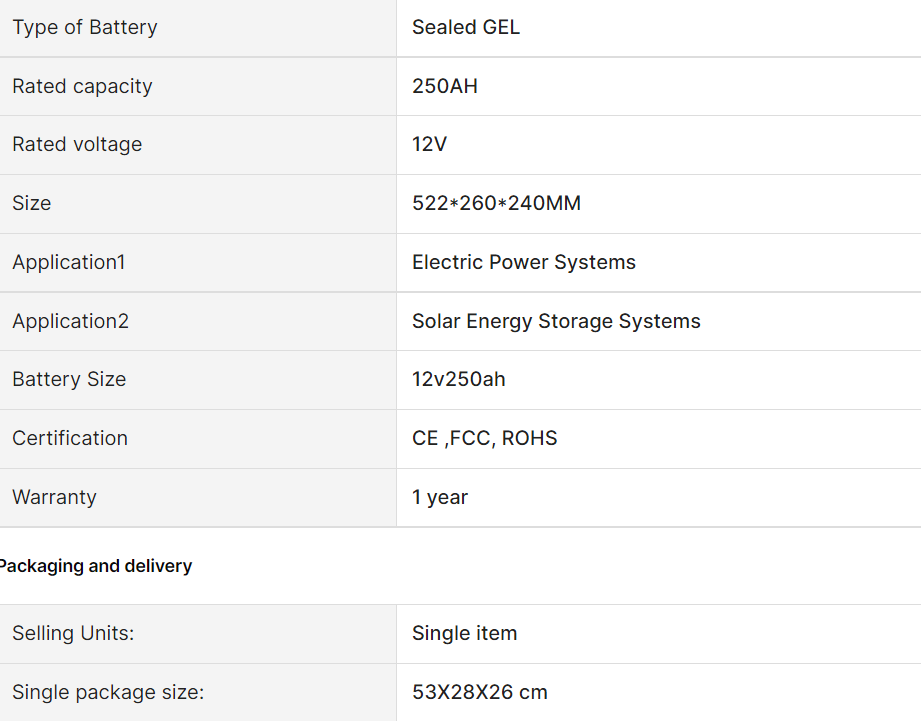Image resolution: width=921 pixels, height=721 pixels.
Task: Select the 12V voltage value
Action: click(x=429, y=144)
